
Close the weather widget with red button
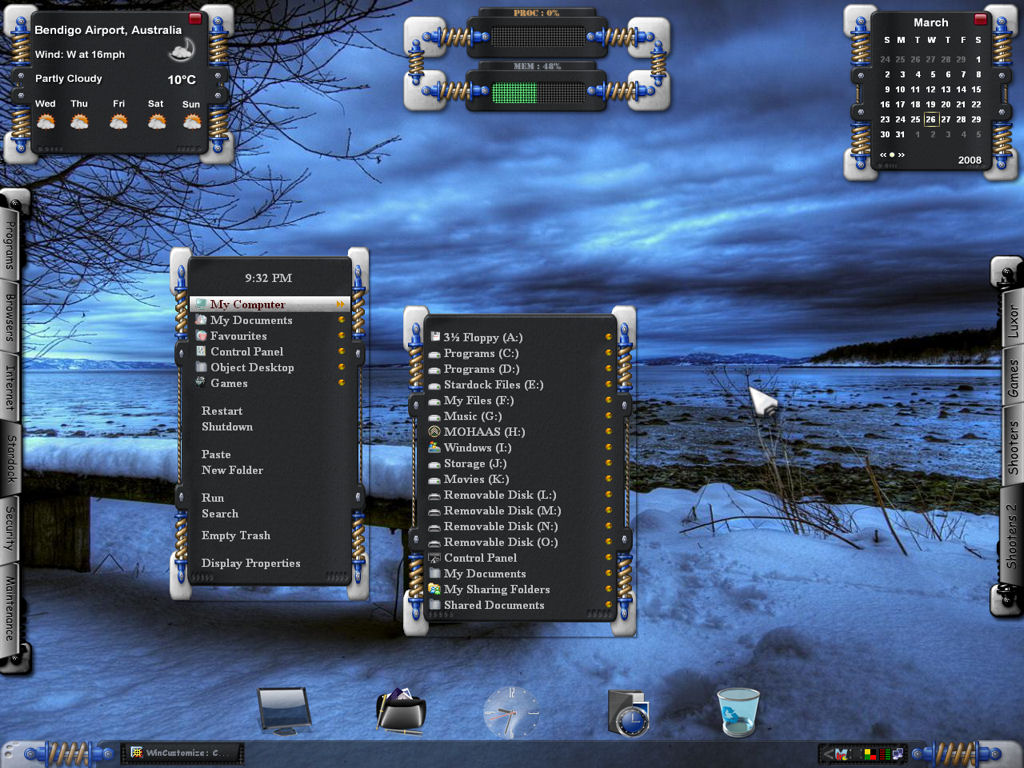[195, 18]
